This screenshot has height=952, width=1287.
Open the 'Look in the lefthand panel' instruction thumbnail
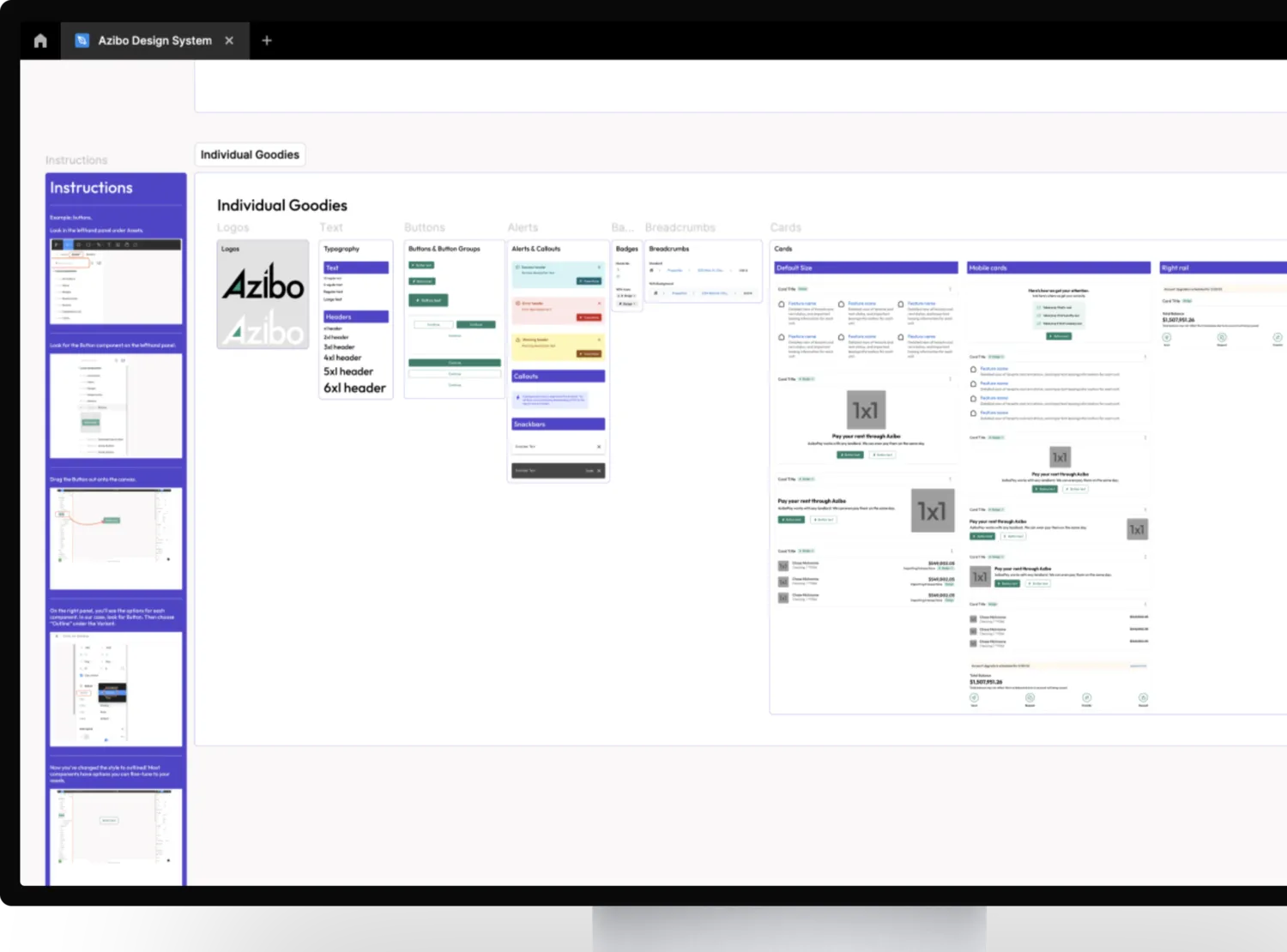coord(116,281)
